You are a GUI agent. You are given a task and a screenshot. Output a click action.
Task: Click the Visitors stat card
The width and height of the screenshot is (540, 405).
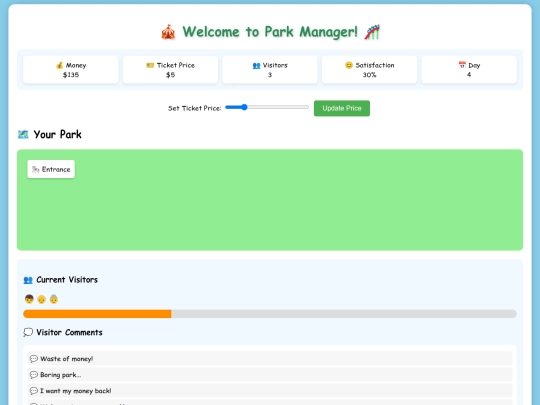(270, 70)
